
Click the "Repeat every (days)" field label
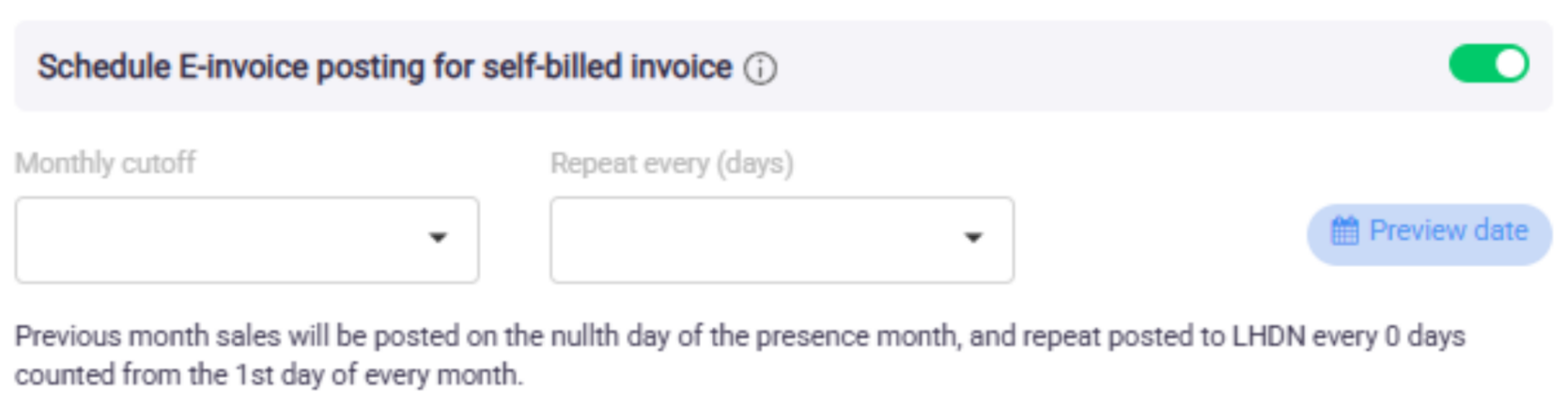pos(672,164)
